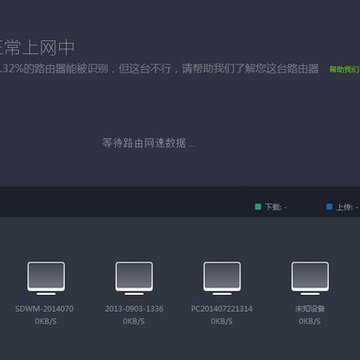The image size is (360, 360).
Task: Select the 未知设备 device monitor icon
Action: tap(310, 278)
